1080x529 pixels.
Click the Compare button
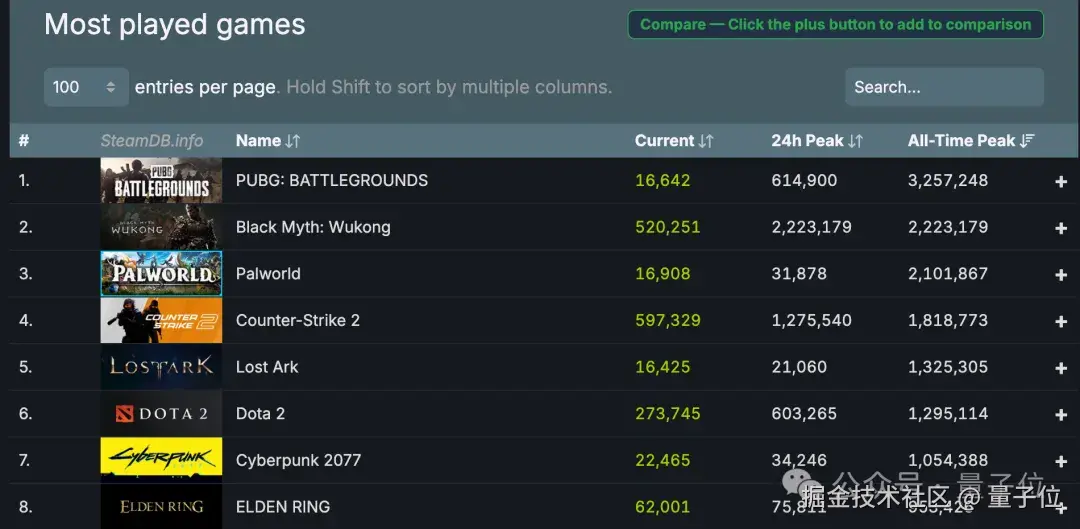click(835, 24)
